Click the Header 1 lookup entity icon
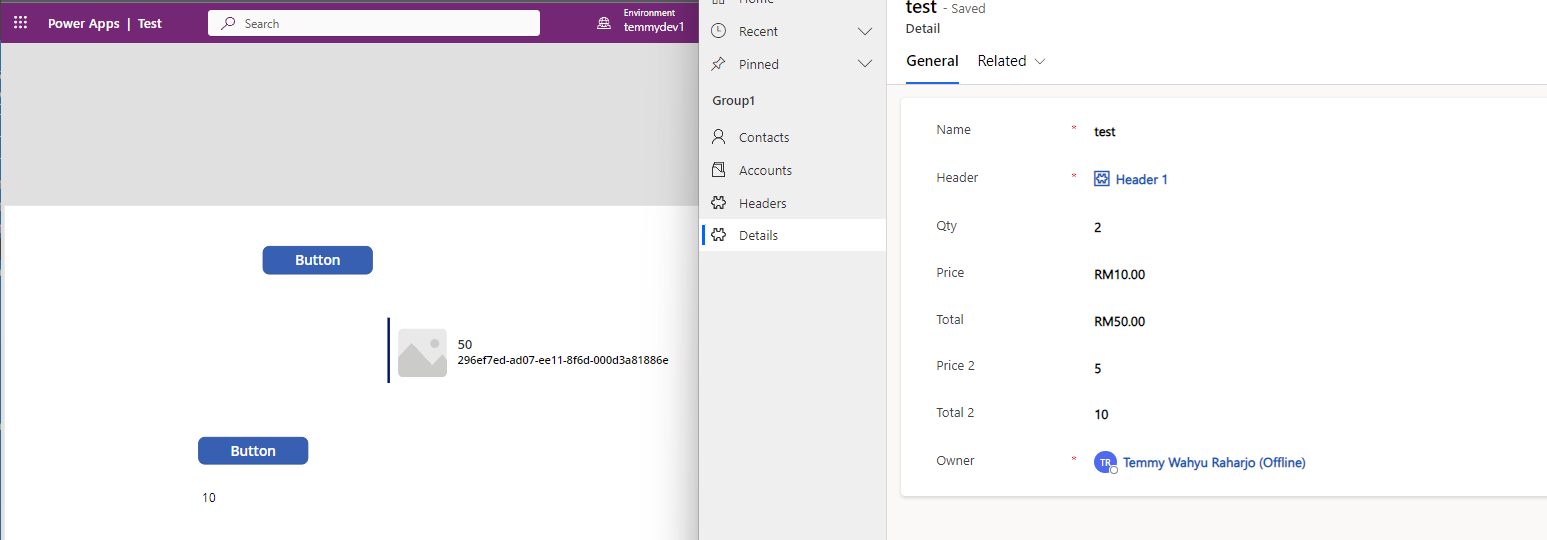 click(1102, 179)
